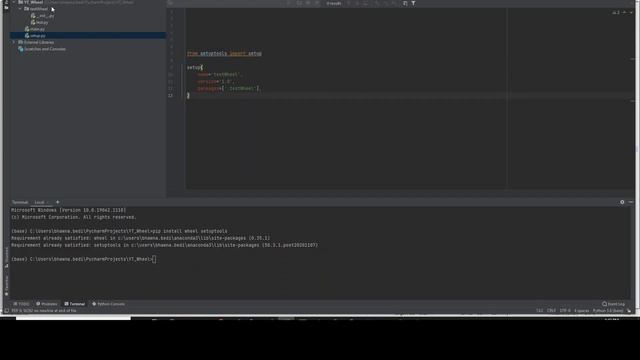Hide the terminal panel with minimize dash
This screenshot has width=640, height=360.
(631, 202)
